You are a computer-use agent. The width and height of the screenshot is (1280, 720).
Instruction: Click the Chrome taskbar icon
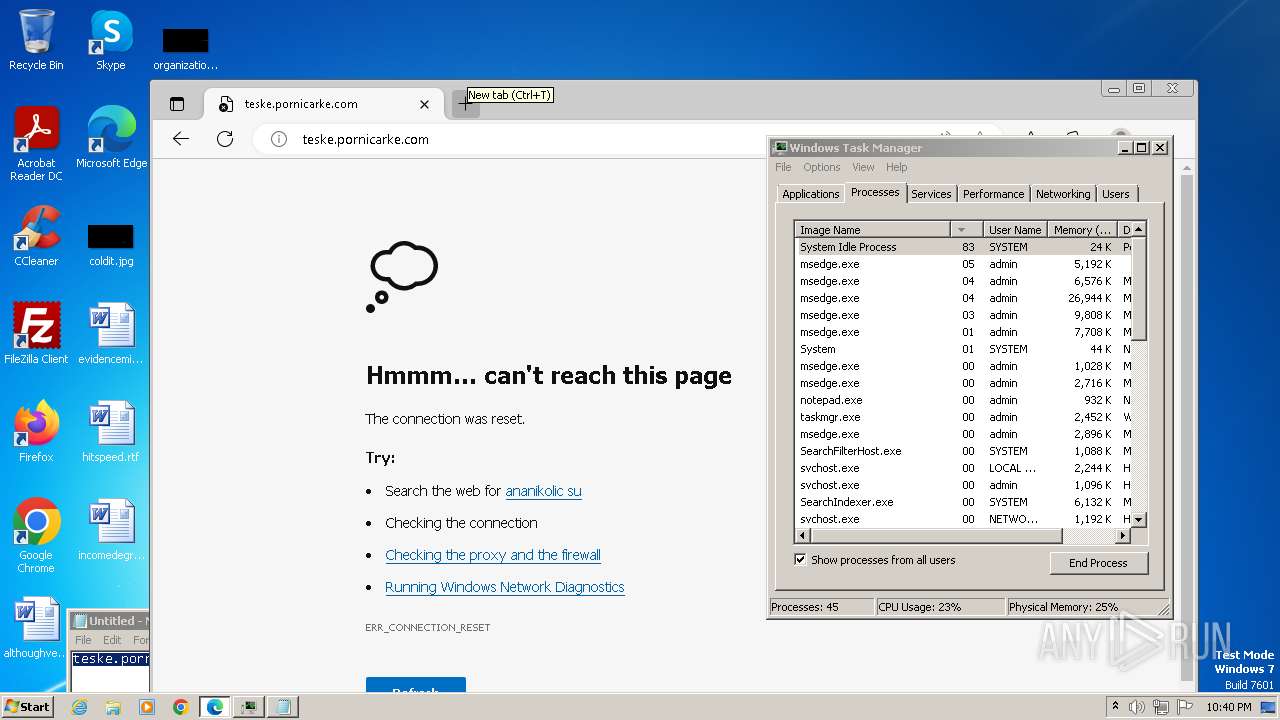coord(181,707)
